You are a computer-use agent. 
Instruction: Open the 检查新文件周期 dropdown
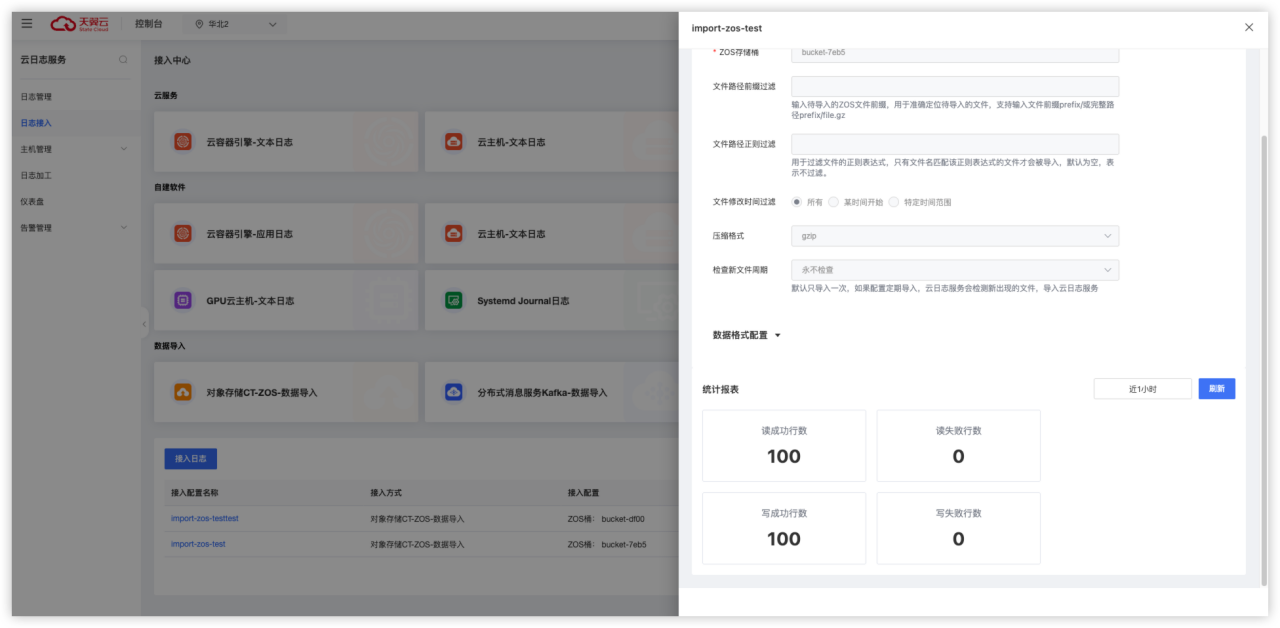(x=954, y=270)
